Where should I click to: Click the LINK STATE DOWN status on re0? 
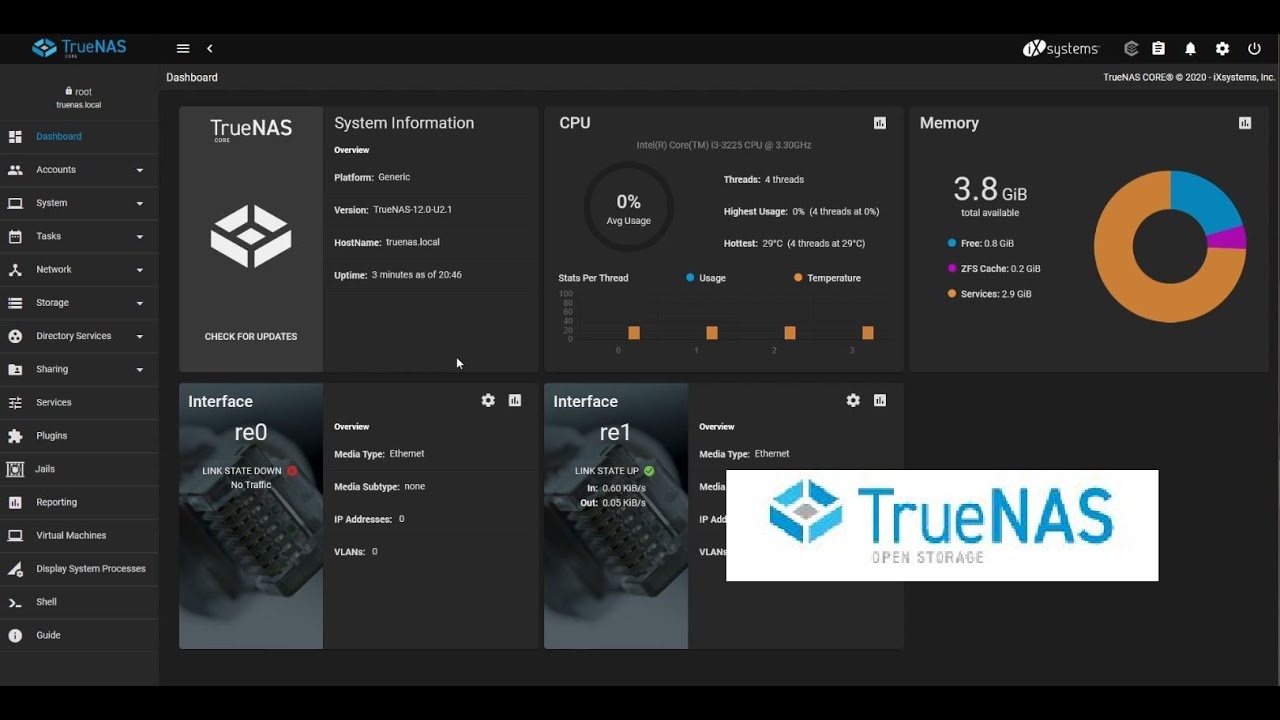pyautogui.click(x=250, y=471)
